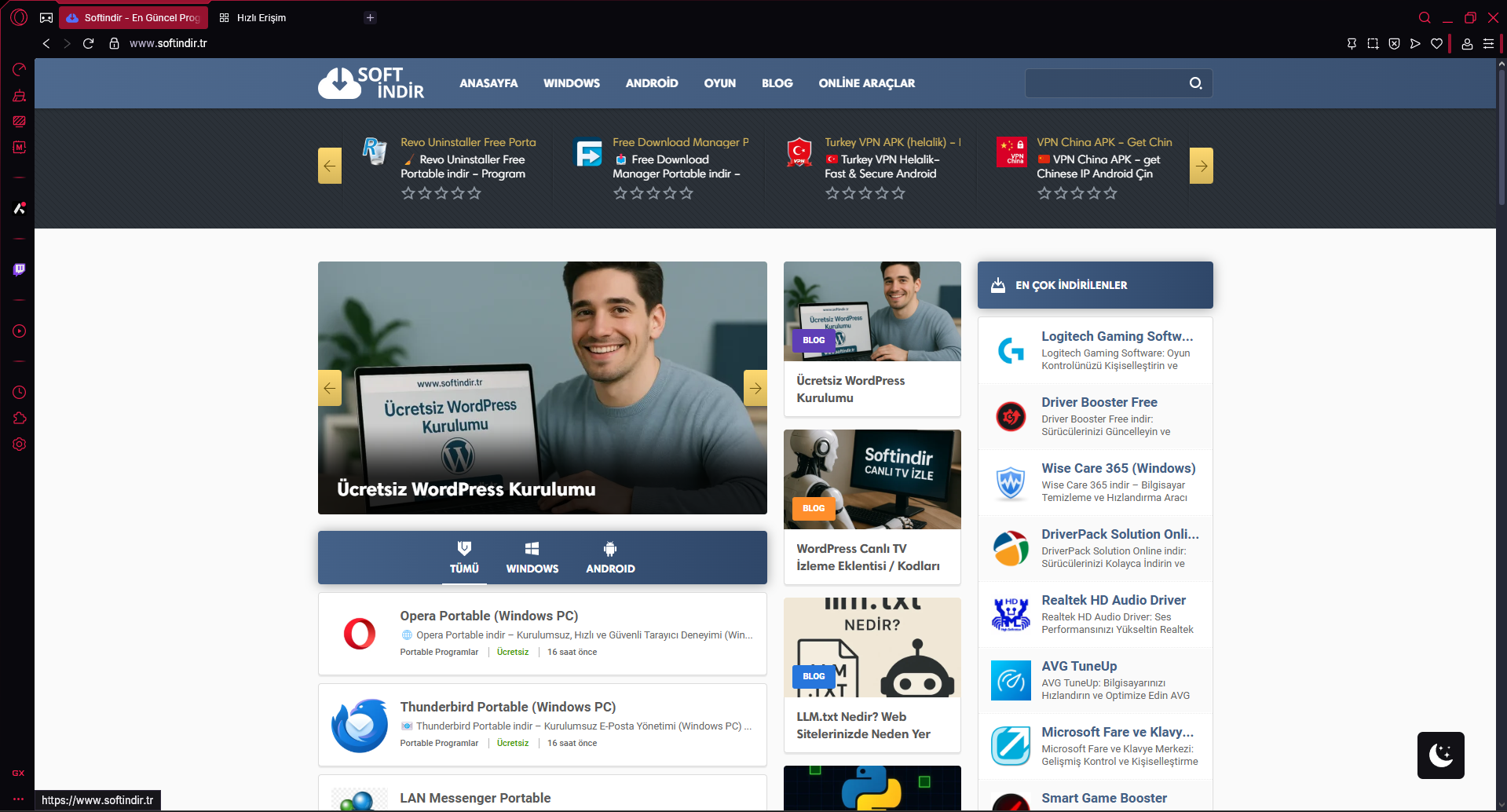Viewport: 1507px width, 812px height.
Task: Show previous items in top featured carousel
Action: click(x=330, y=166)
